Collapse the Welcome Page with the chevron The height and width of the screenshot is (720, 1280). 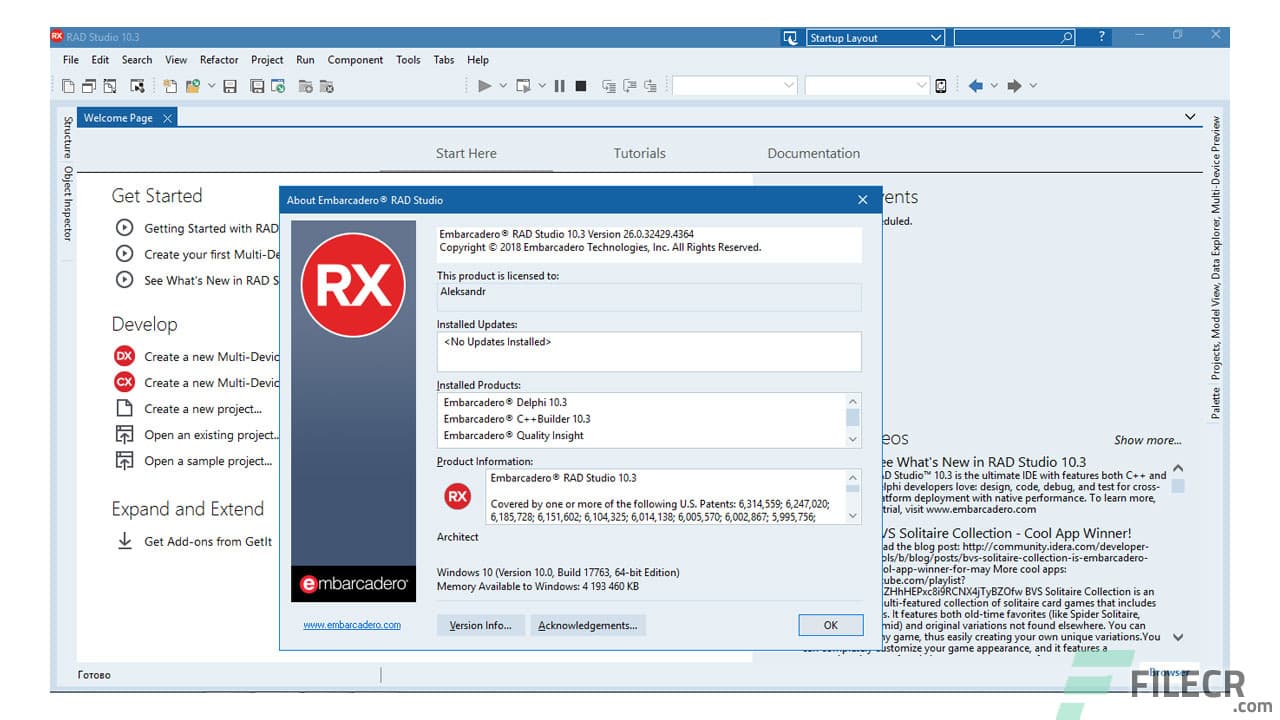pos(1190,116)
